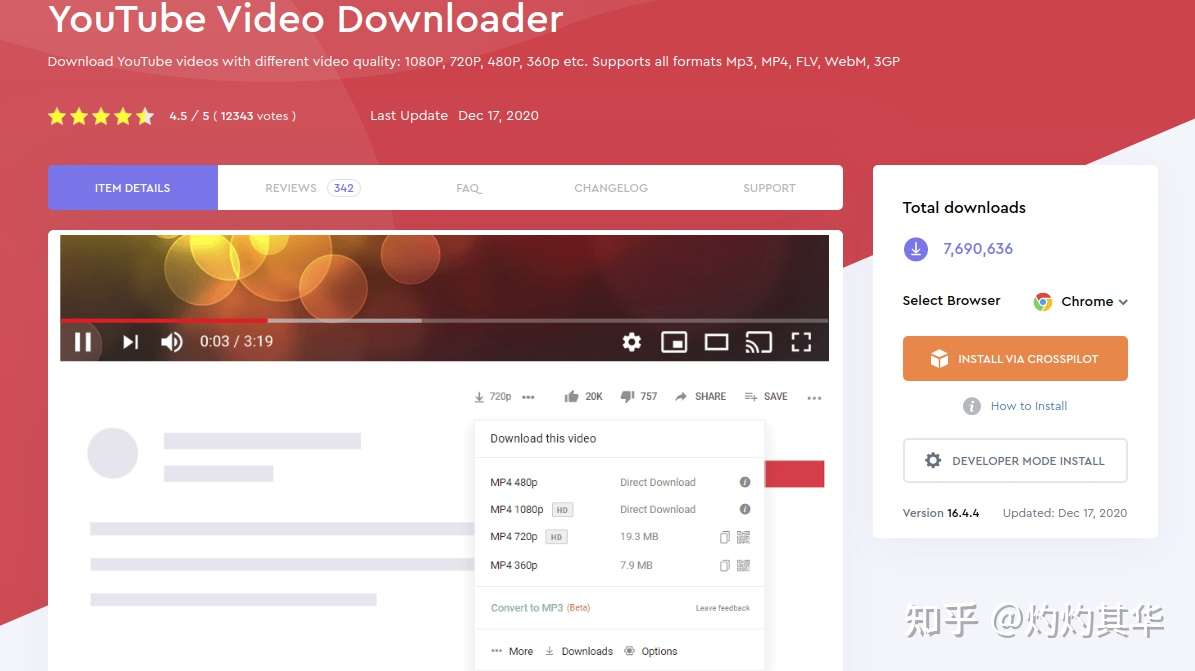Click the total downloads arrow icon
The height and width of the screenshot is (671, 1195).
pyautogui.click(x=915, y=249)
